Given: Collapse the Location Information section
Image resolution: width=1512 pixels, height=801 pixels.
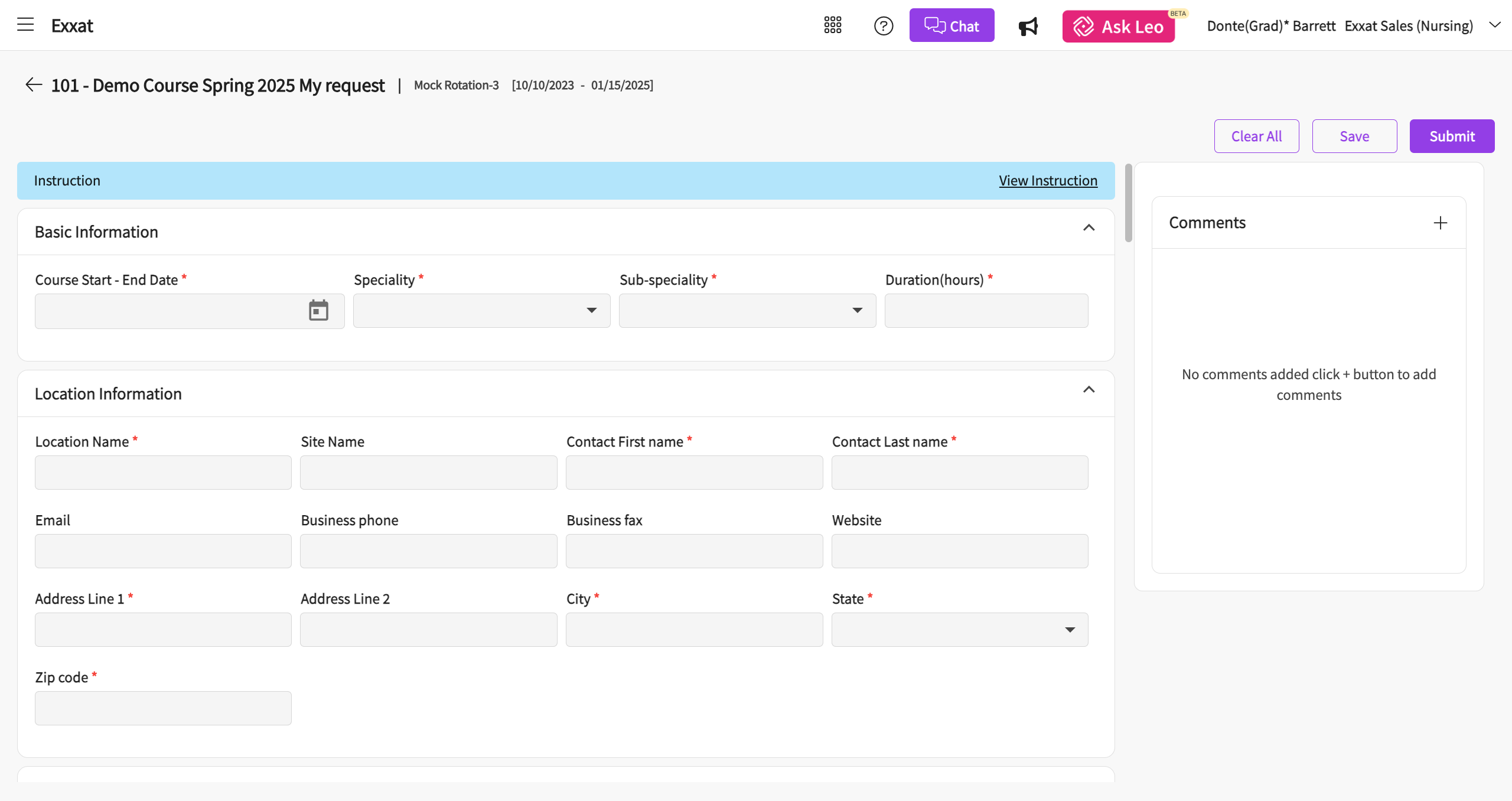Looking at the screenshot, I should coord(1089,390).
